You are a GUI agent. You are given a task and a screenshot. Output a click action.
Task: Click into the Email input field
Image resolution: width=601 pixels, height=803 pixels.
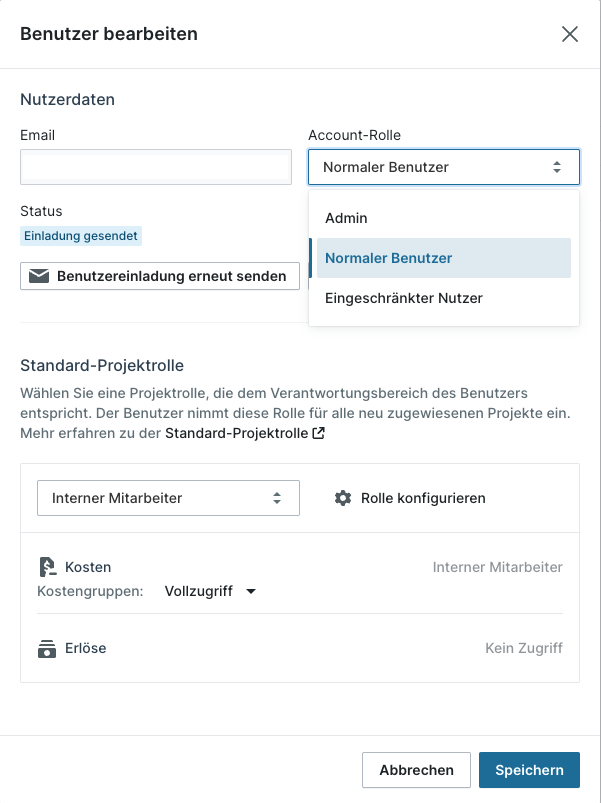pos(156,167)
